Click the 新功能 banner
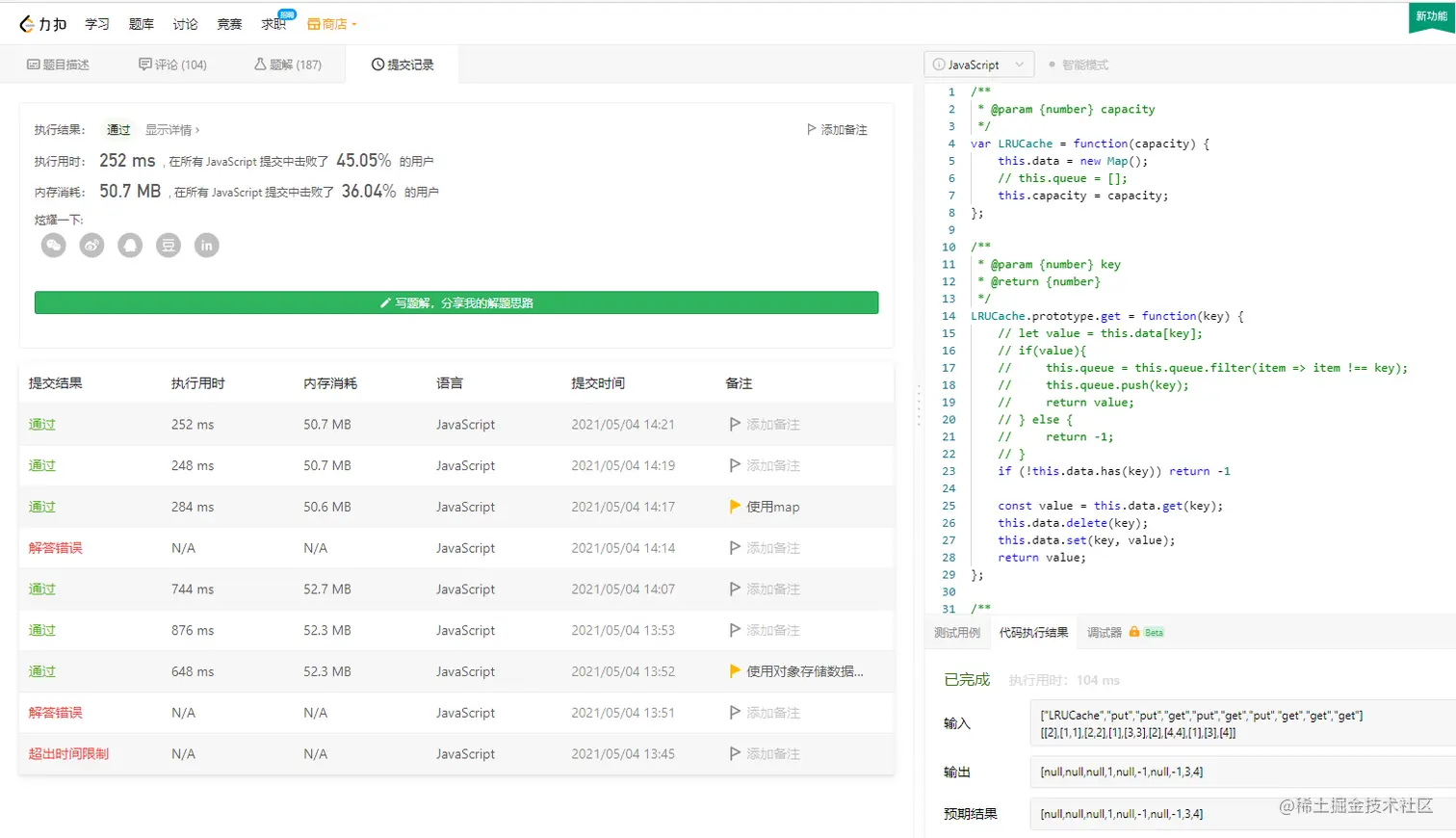The width and height of the screenshot is (1456, 838). (x=1431, y=16)
